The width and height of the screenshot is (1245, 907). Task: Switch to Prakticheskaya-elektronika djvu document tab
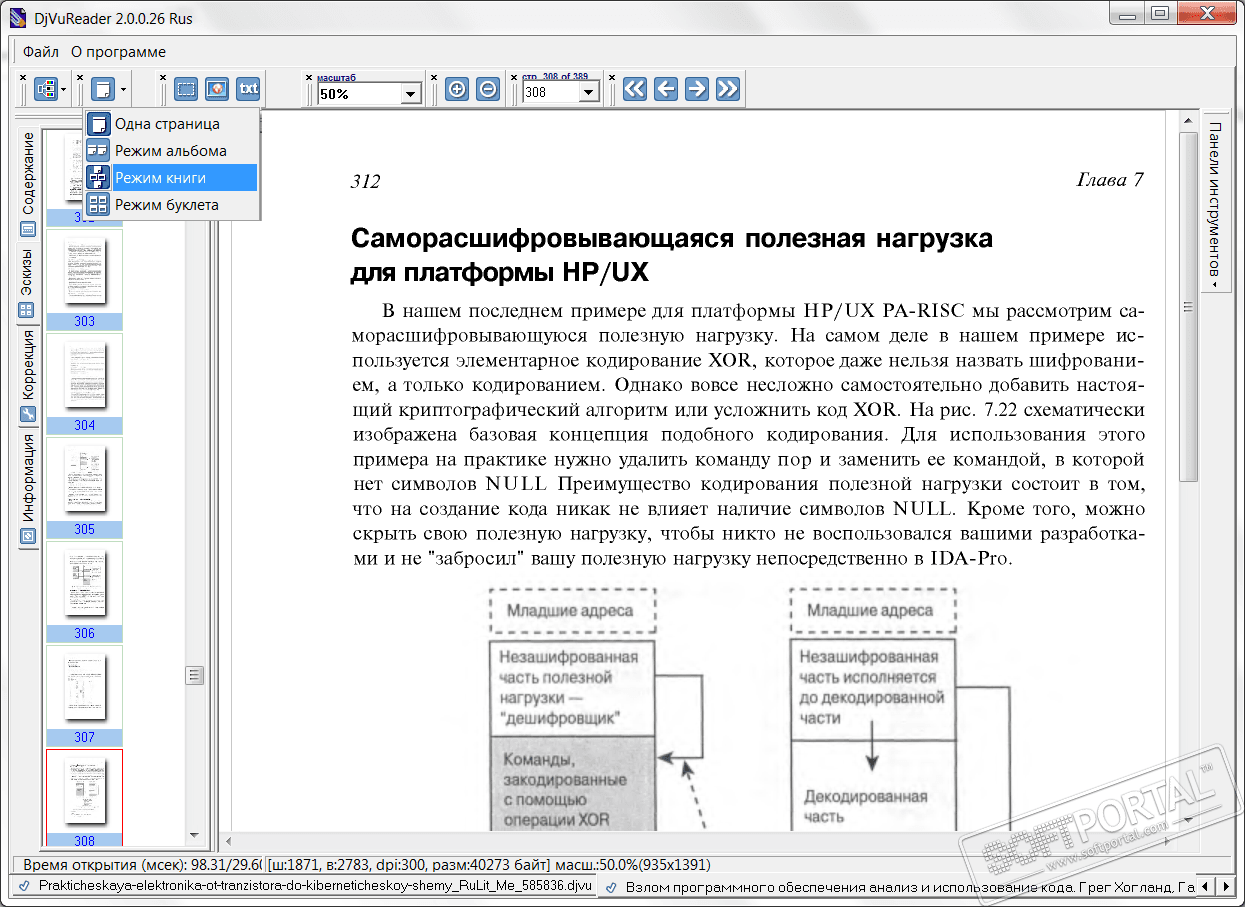306,886
